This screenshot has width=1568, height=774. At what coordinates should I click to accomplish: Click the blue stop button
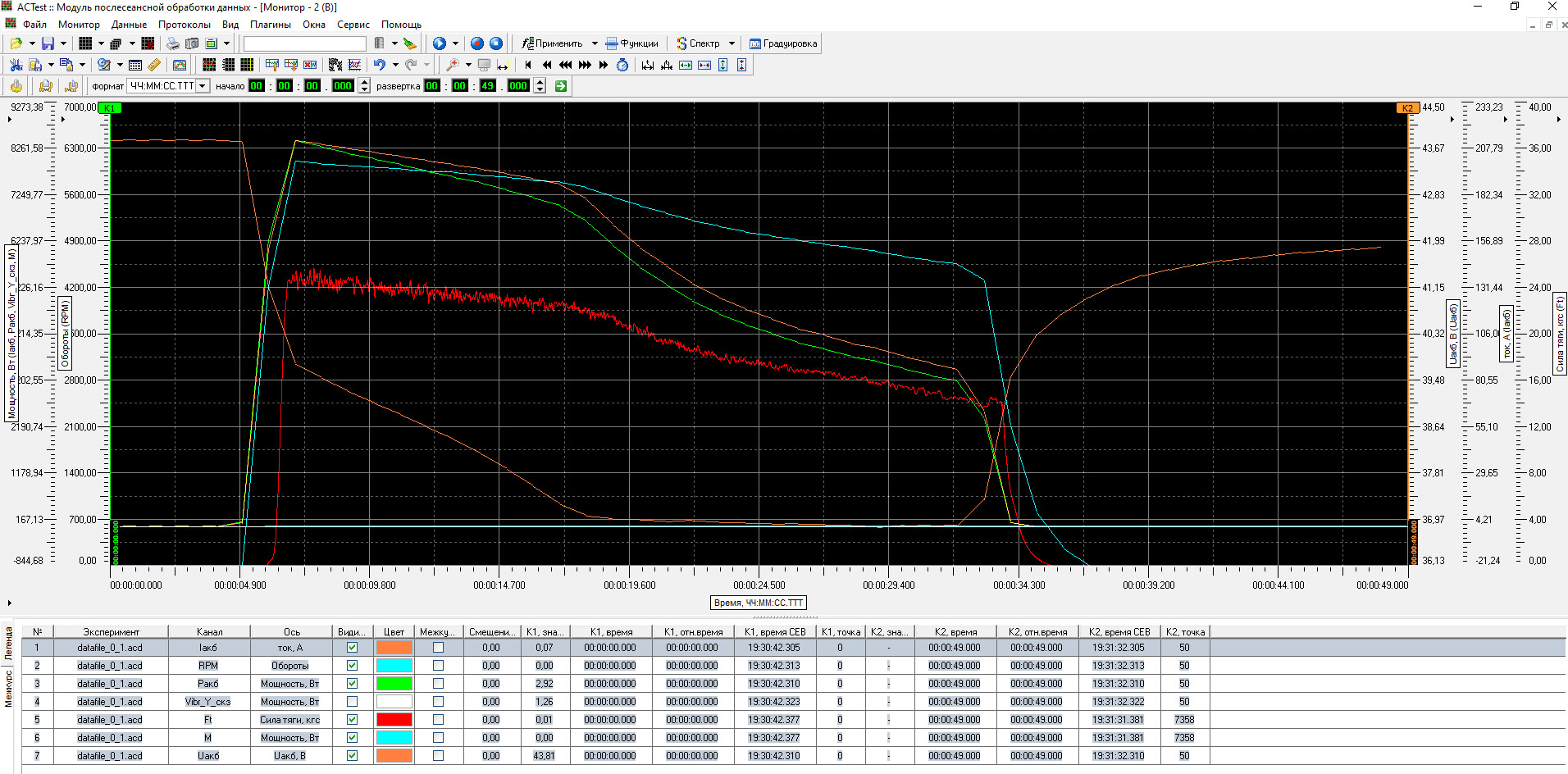point(496,43)
